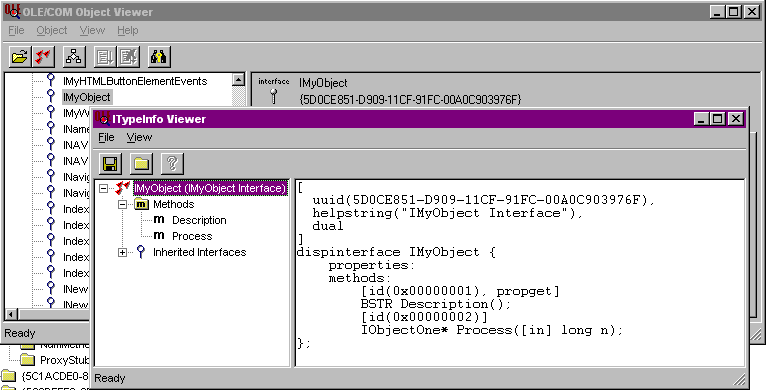Select IMyObject in Object Viewer interface list
Image resolution: width=766 pixels, height=390 pixels.
click(87, 97)
